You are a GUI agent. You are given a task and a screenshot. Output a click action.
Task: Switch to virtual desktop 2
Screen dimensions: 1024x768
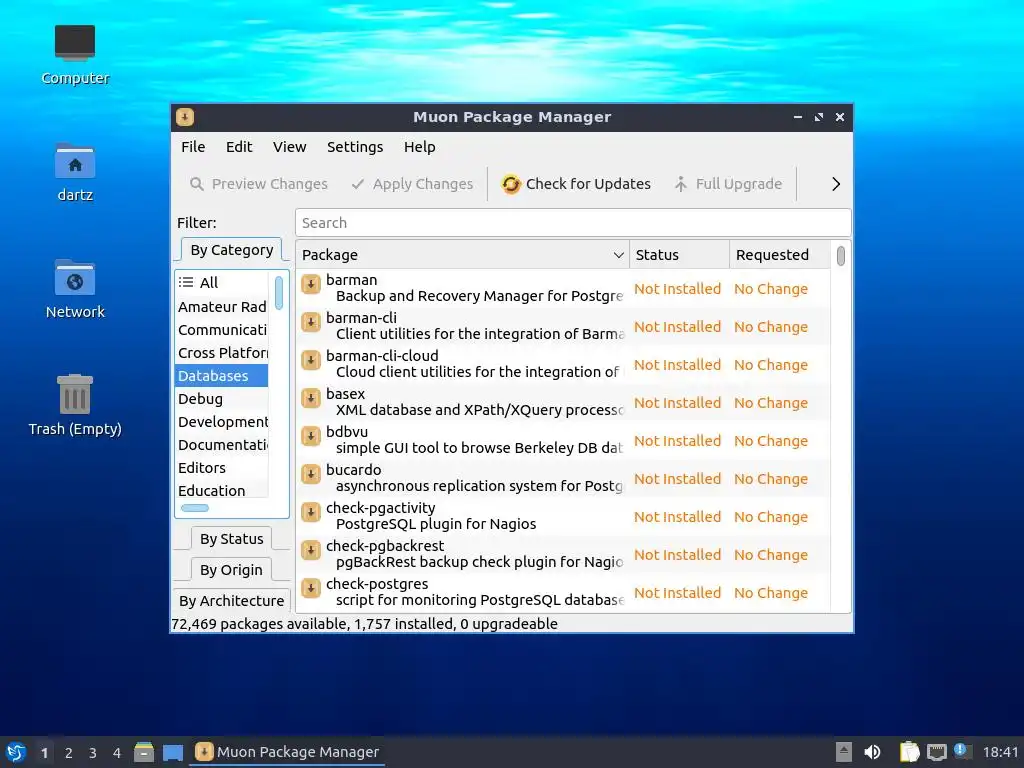69,753
